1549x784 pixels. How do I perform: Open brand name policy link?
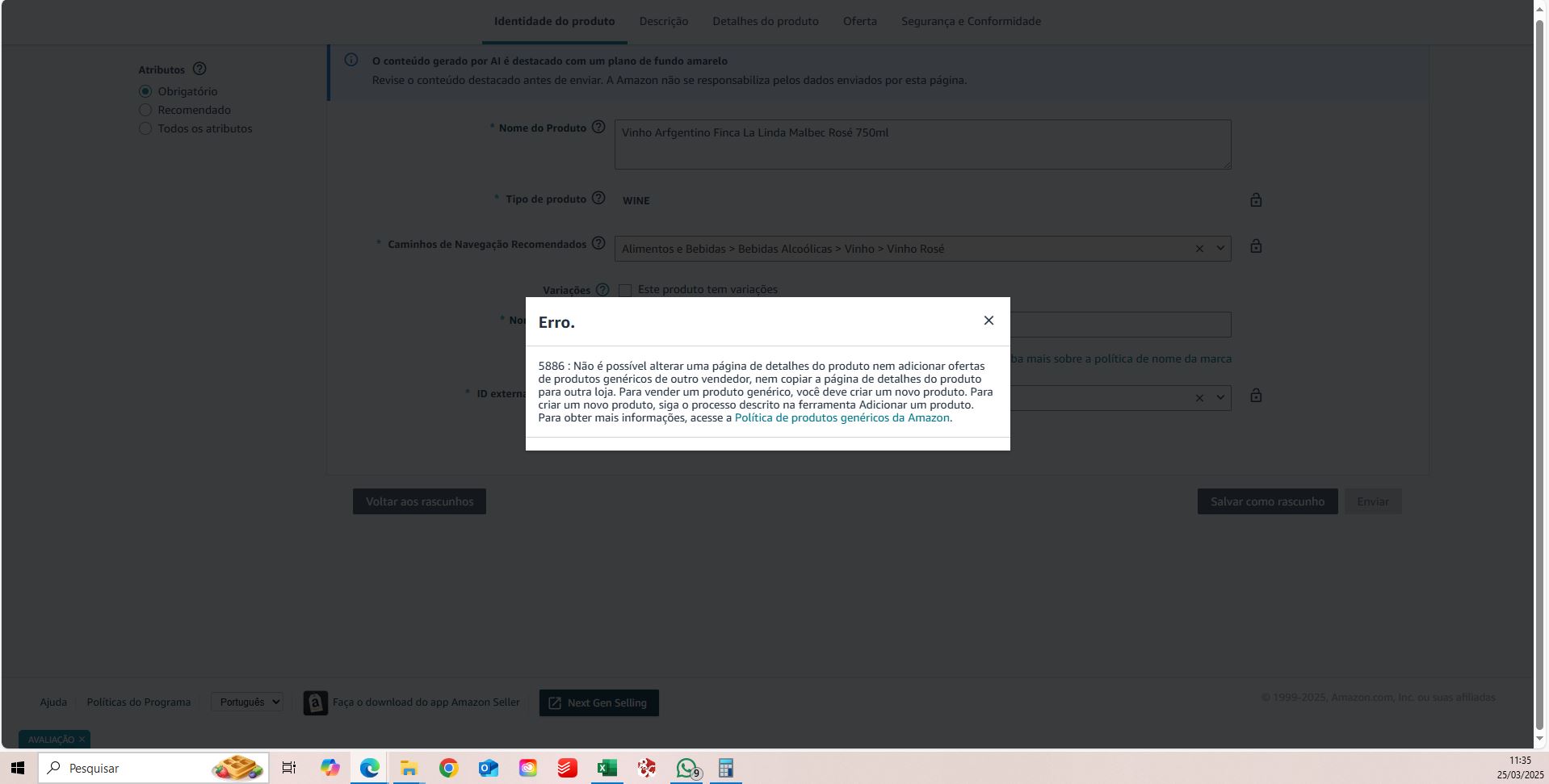1121,358
